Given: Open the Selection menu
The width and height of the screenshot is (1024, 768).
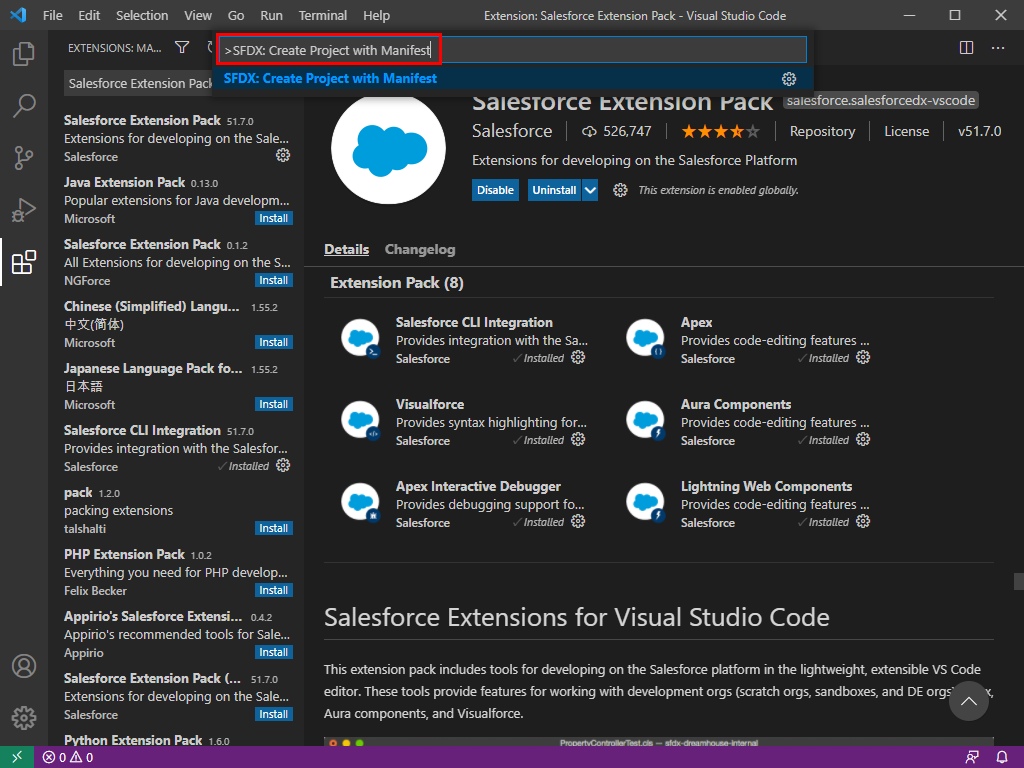Looking at the screenshot, I should [142, 15].
